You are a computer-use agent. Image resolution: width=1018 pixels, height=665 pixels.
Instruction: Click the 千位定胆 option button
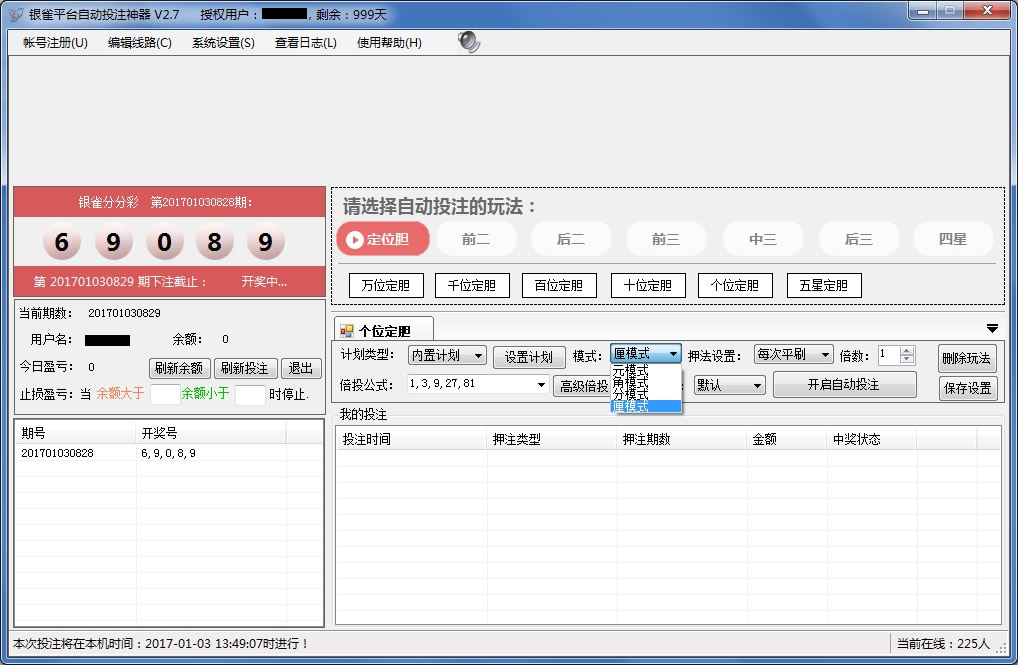click(x=472, y=285)
